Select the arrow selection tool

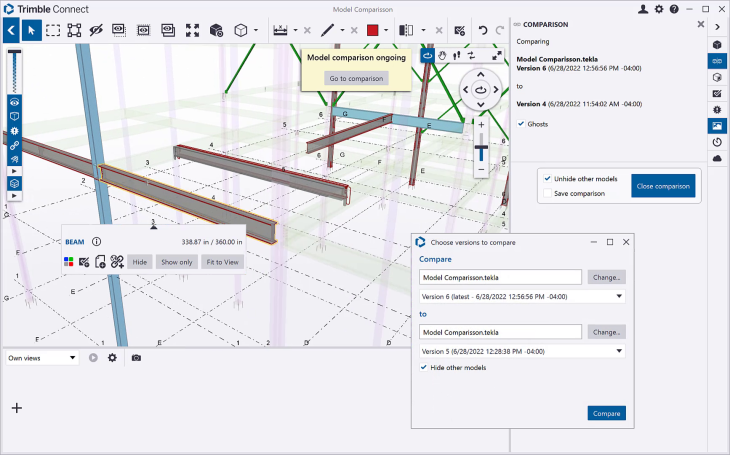pyautogui.click(x=31, y=30)
